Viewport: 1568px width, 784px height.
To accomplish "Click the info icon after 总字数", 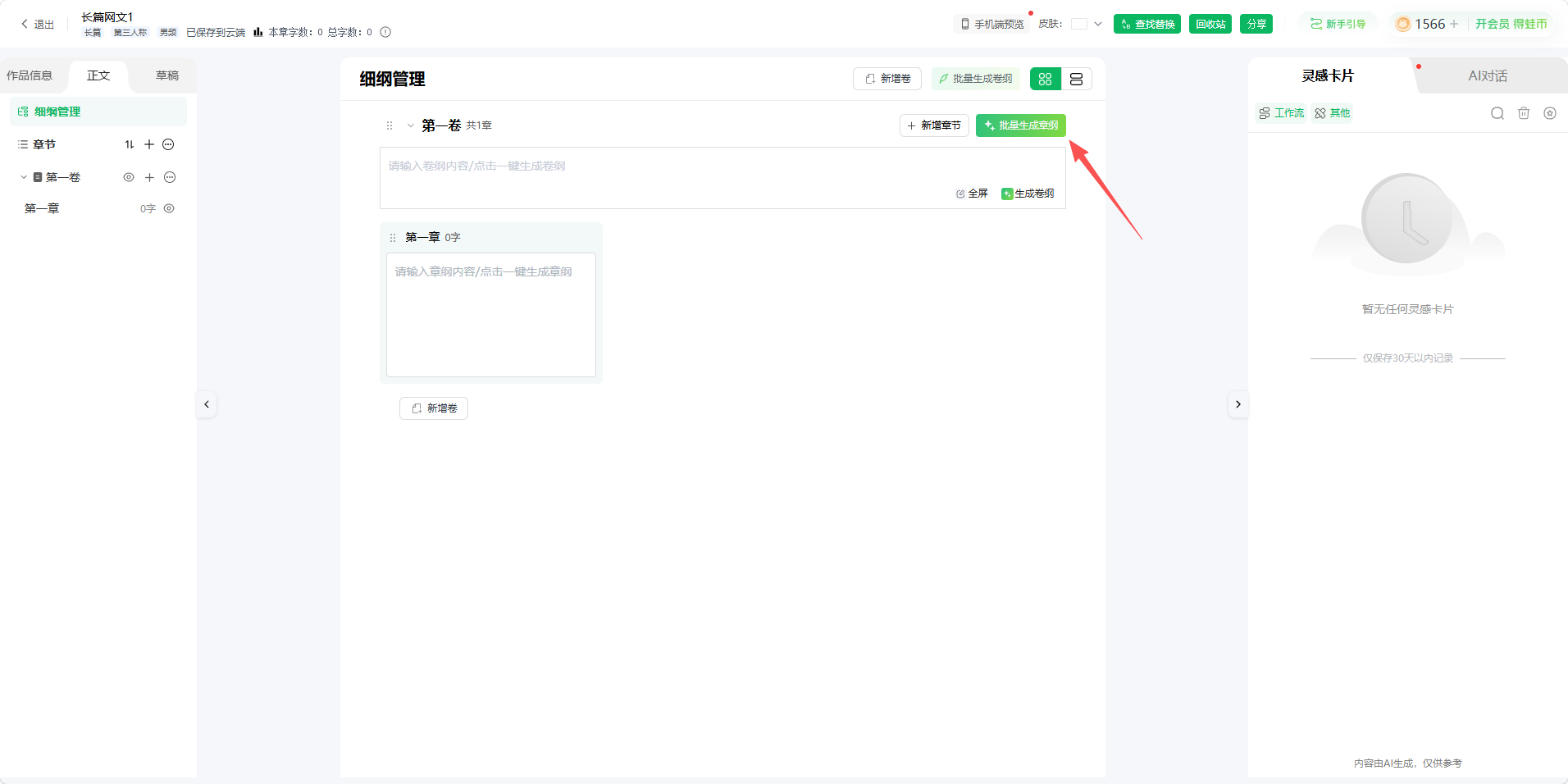I will coord(385,32).
